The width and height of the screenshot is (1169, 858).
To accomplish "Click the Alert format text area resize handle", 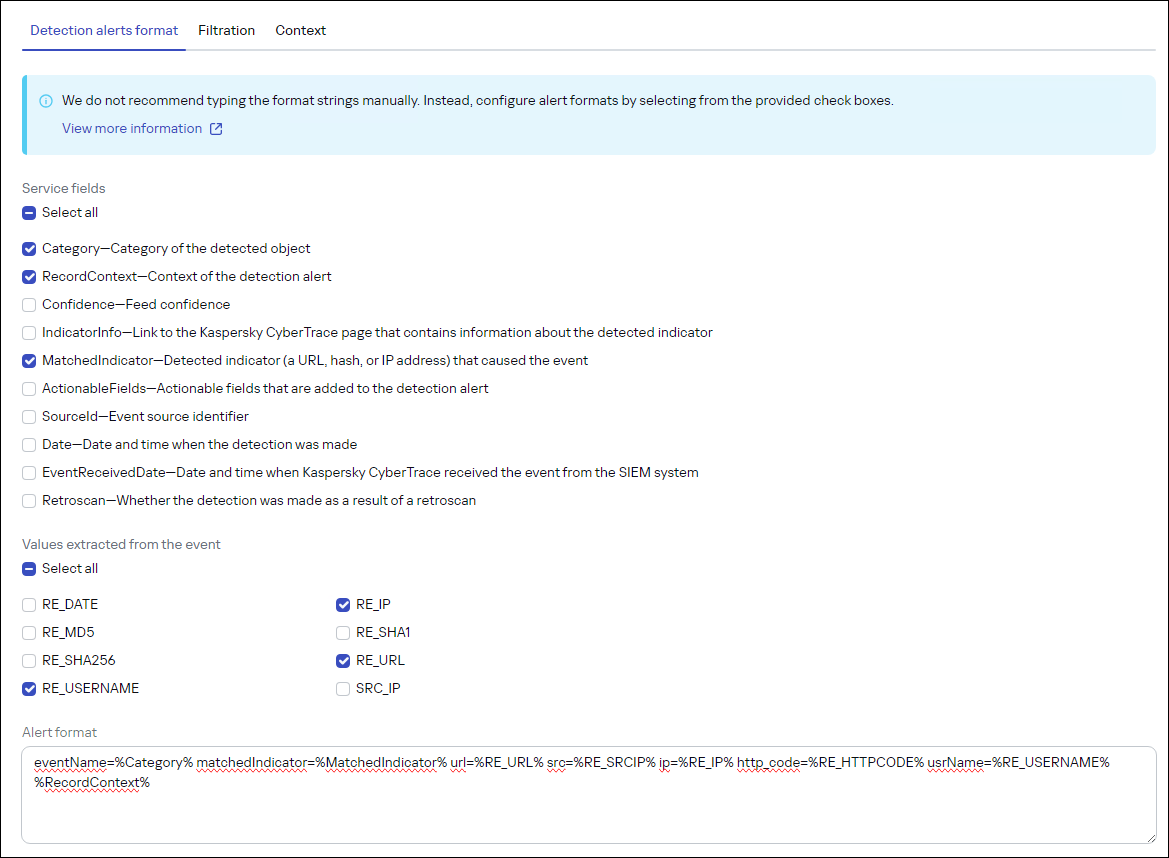I will coord(1150,838).
